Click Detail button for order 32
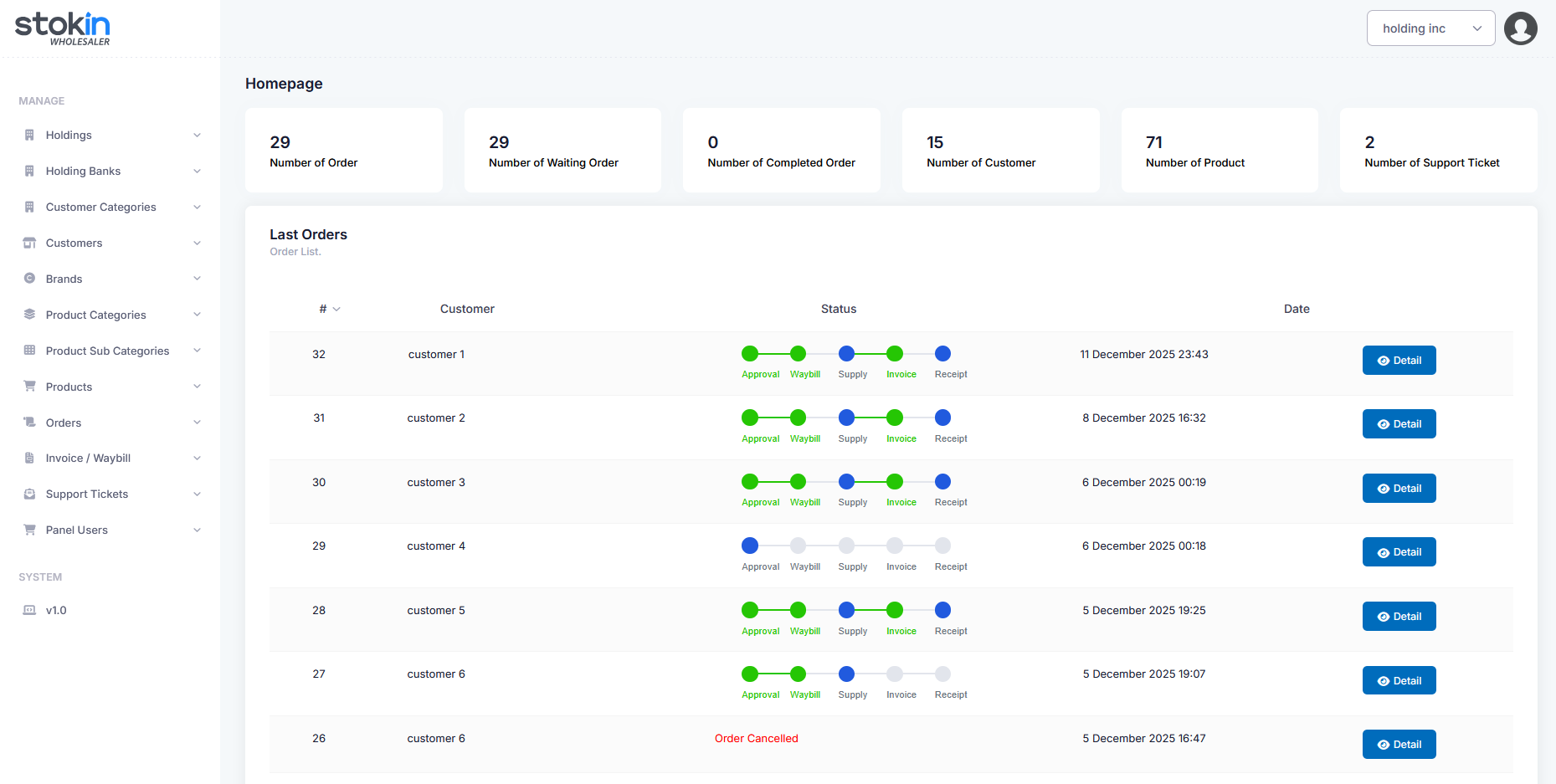Viewport: 1556px width, 784px height. 1399,361
